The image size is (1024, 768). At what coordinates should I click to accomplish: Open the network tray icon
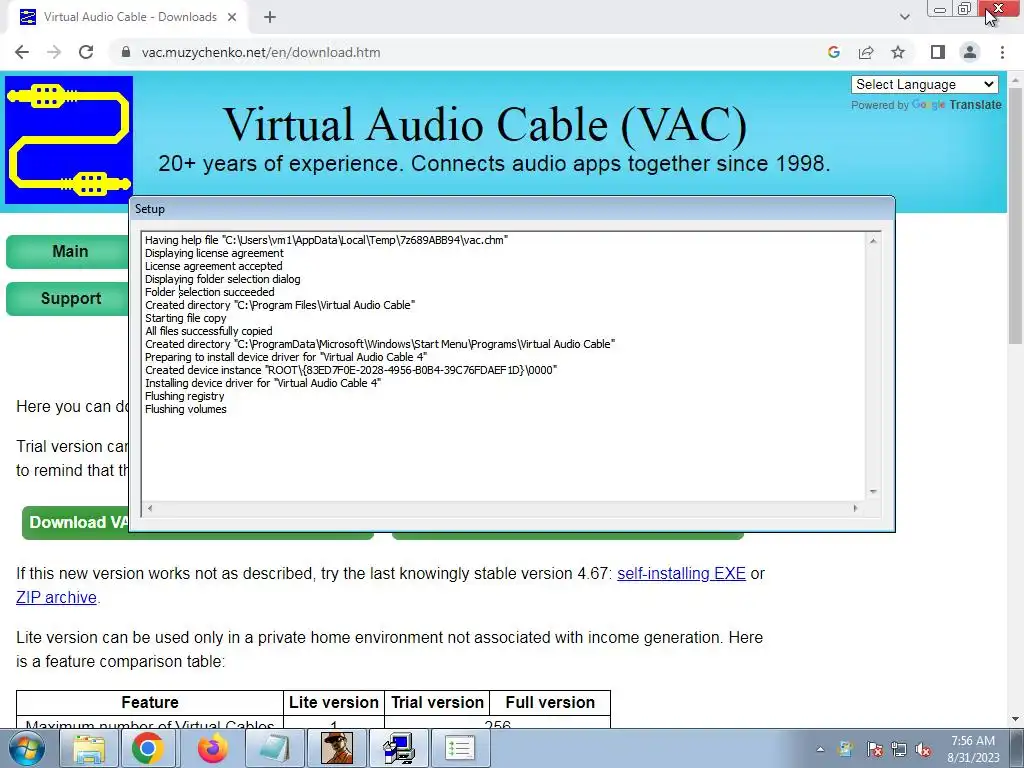coord(899,749)
